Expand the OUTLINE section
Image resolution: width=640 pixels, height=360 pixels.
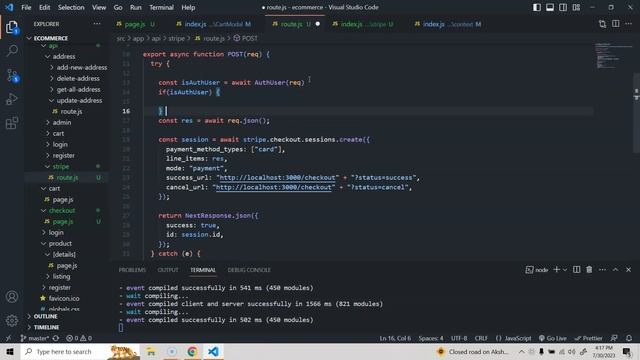point(45,316)
